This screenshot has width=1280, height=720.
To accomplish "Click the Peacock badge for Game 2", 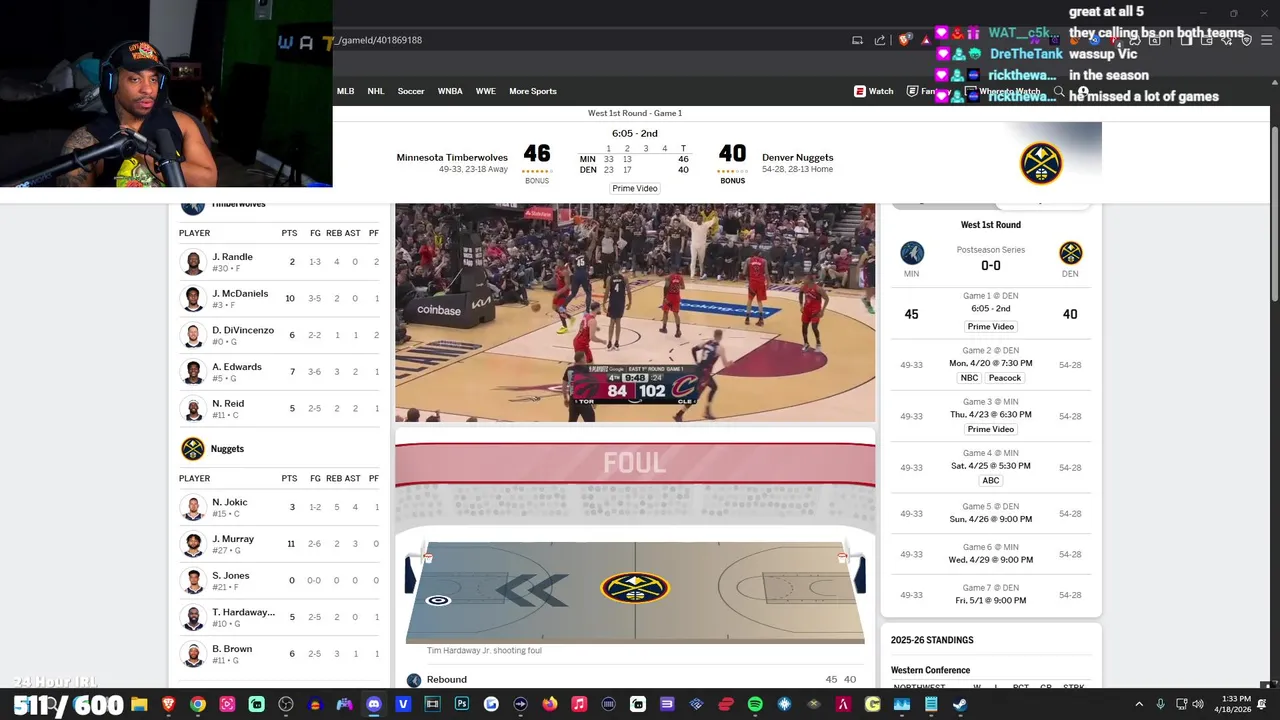I will coord(1005,378).
